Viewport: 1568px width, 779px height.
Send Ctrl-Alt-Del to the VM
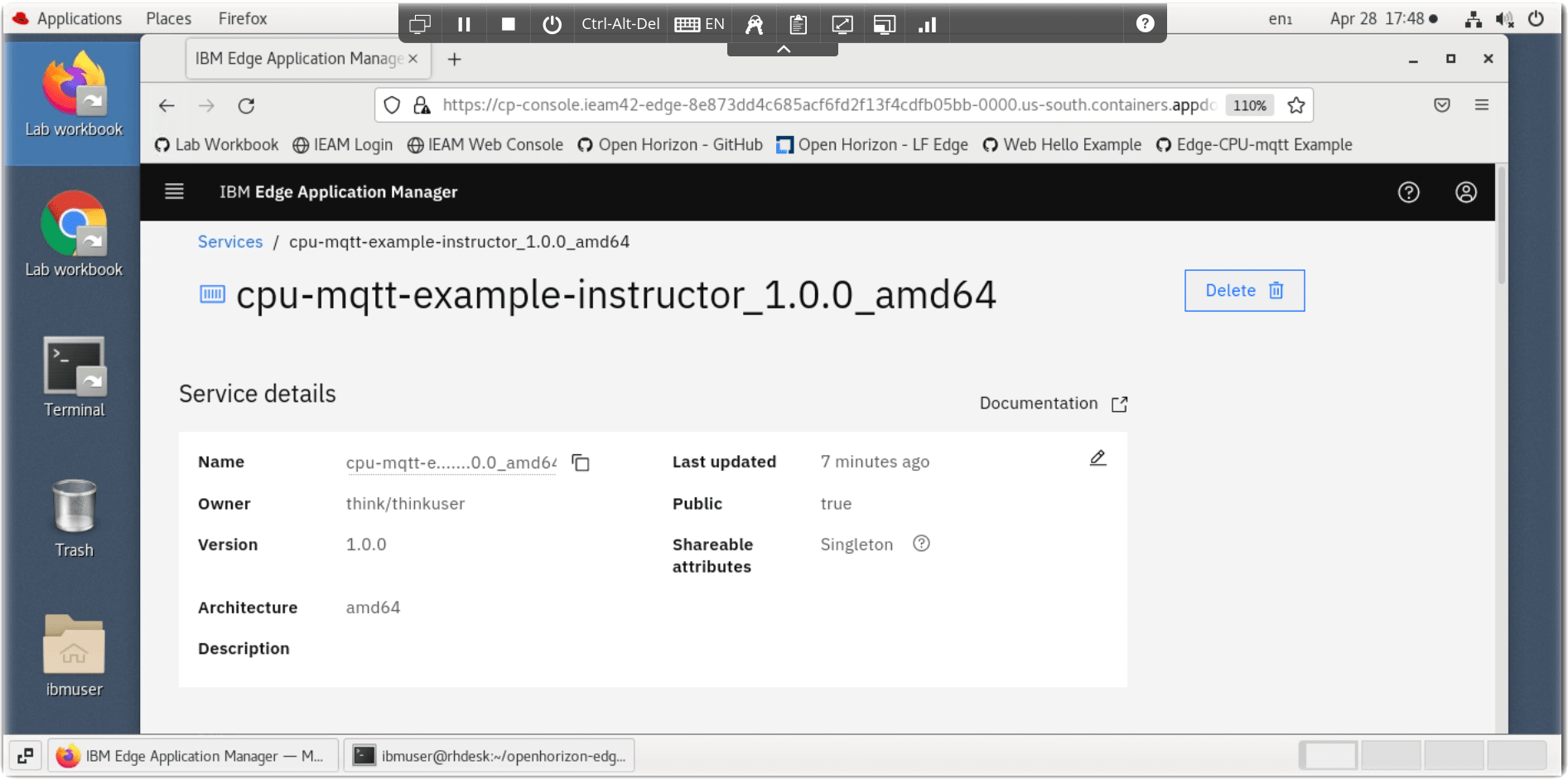(x=620, y=24)
